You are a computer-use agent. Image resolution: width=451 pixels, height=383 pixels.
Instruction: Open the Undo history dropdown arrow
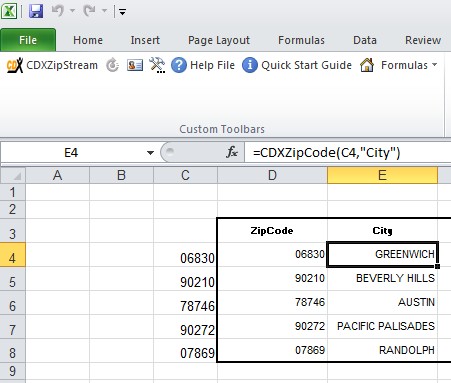coord(72,11)
